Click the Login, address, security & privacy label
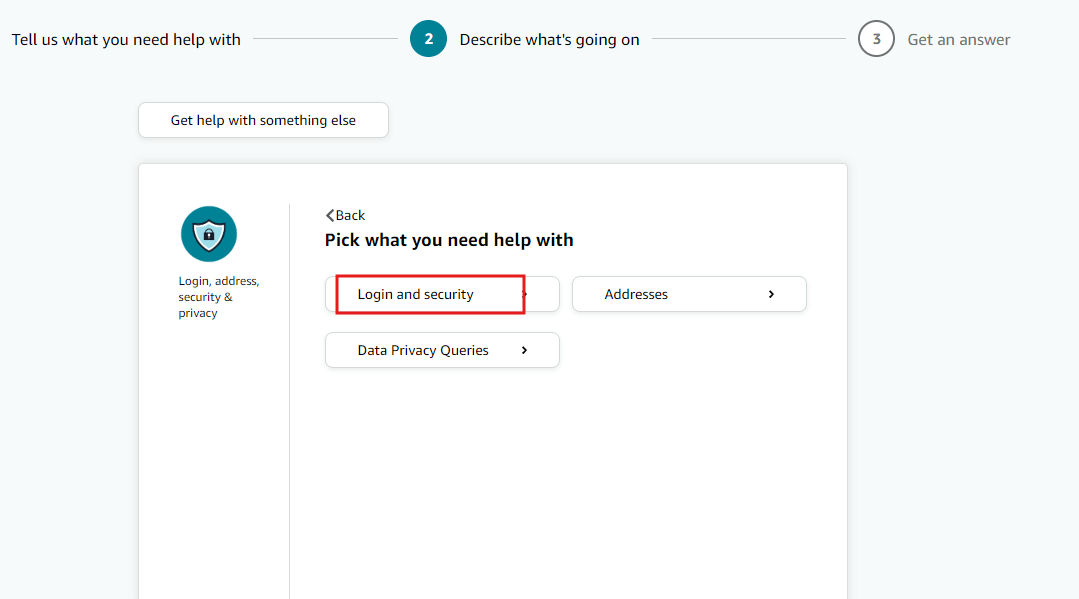This screenshot has height=599, width=1079. pos(219,297)
